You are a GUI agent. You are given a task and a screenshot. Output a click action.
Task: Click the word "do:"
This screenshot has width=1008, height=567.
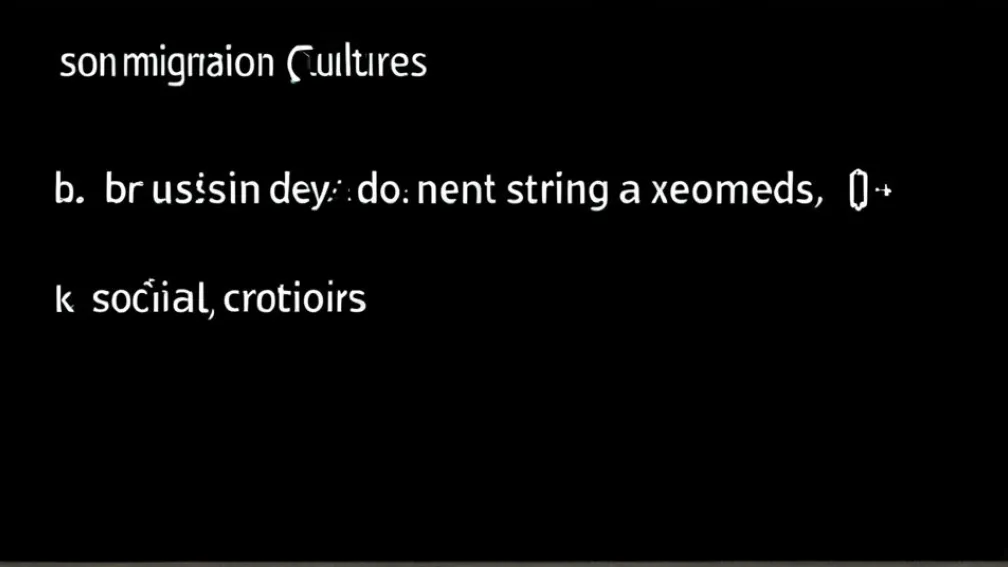click(x=379, y=190)
